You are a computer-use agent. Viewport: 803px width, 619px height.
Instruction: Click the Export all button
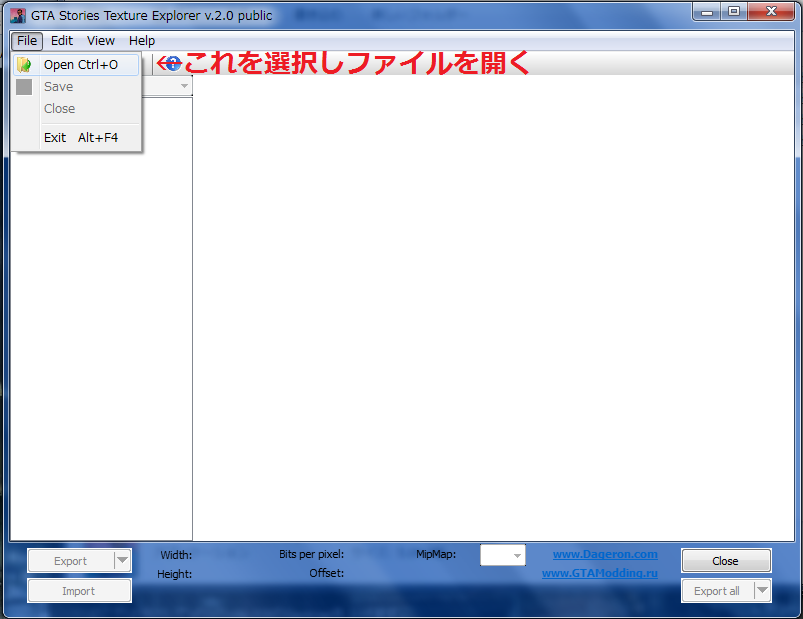click(x=717, y=590)
